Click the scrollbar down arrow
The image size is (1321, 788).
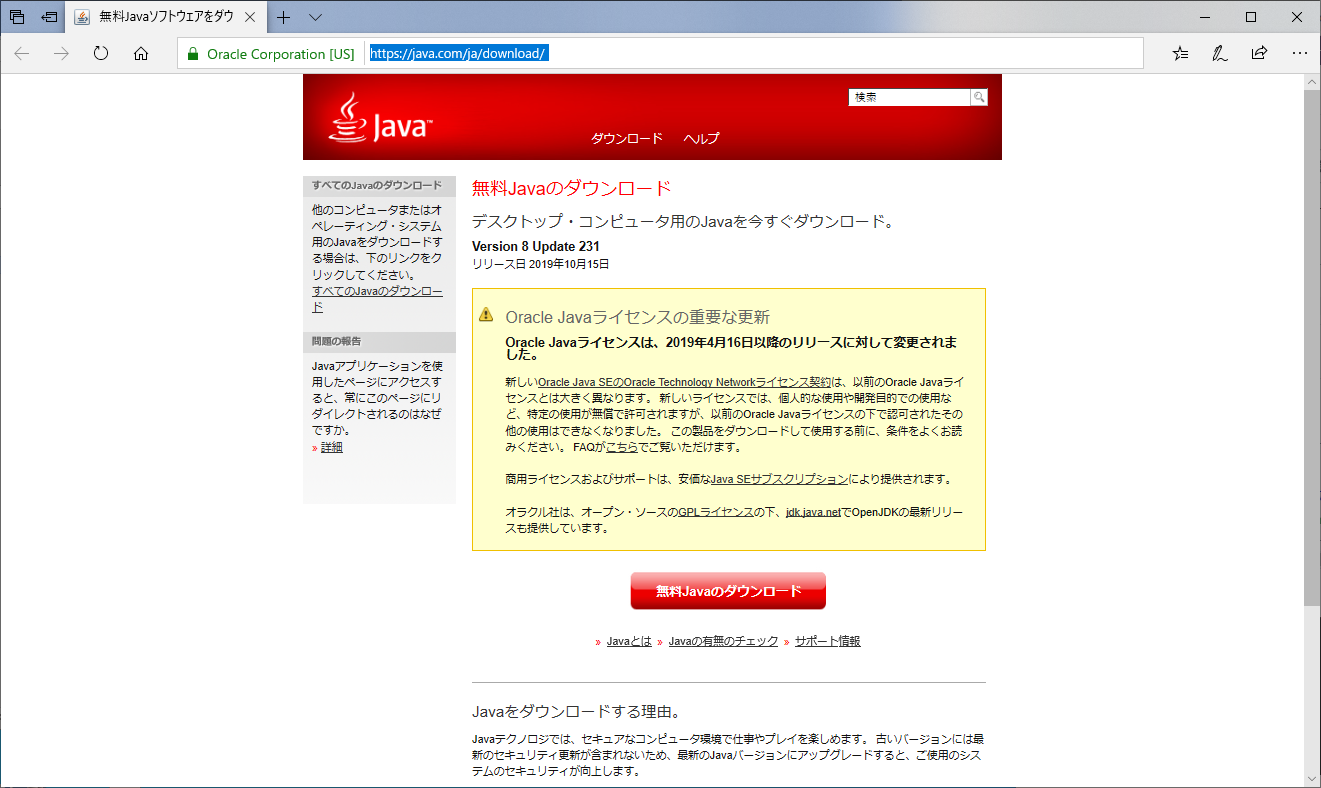[x=1312, y=779]
